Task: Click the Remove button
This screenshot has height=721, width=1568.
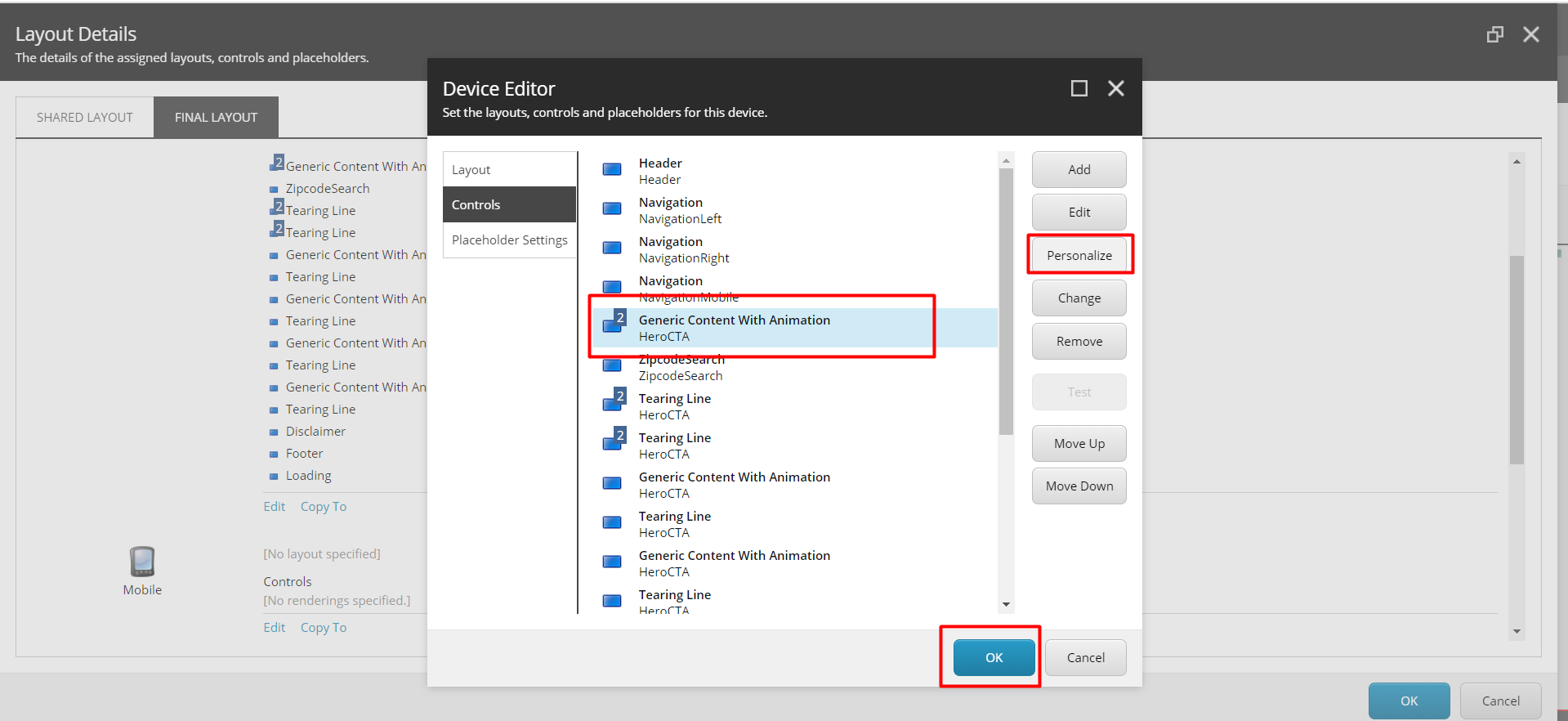Action: (1079, 341)
